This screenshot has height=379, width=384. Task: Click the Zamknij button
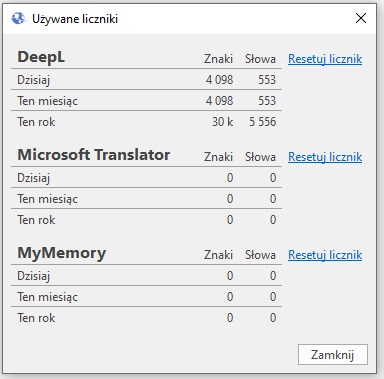[x=333, y=355]
